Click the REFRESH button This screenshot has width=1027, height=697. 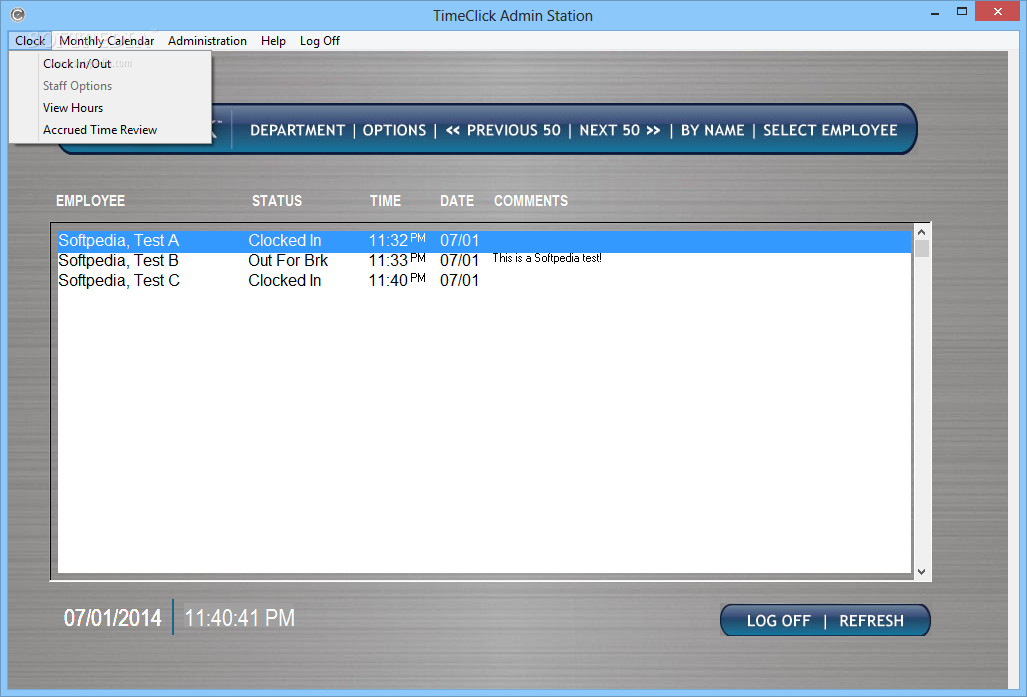click(871, 621)
